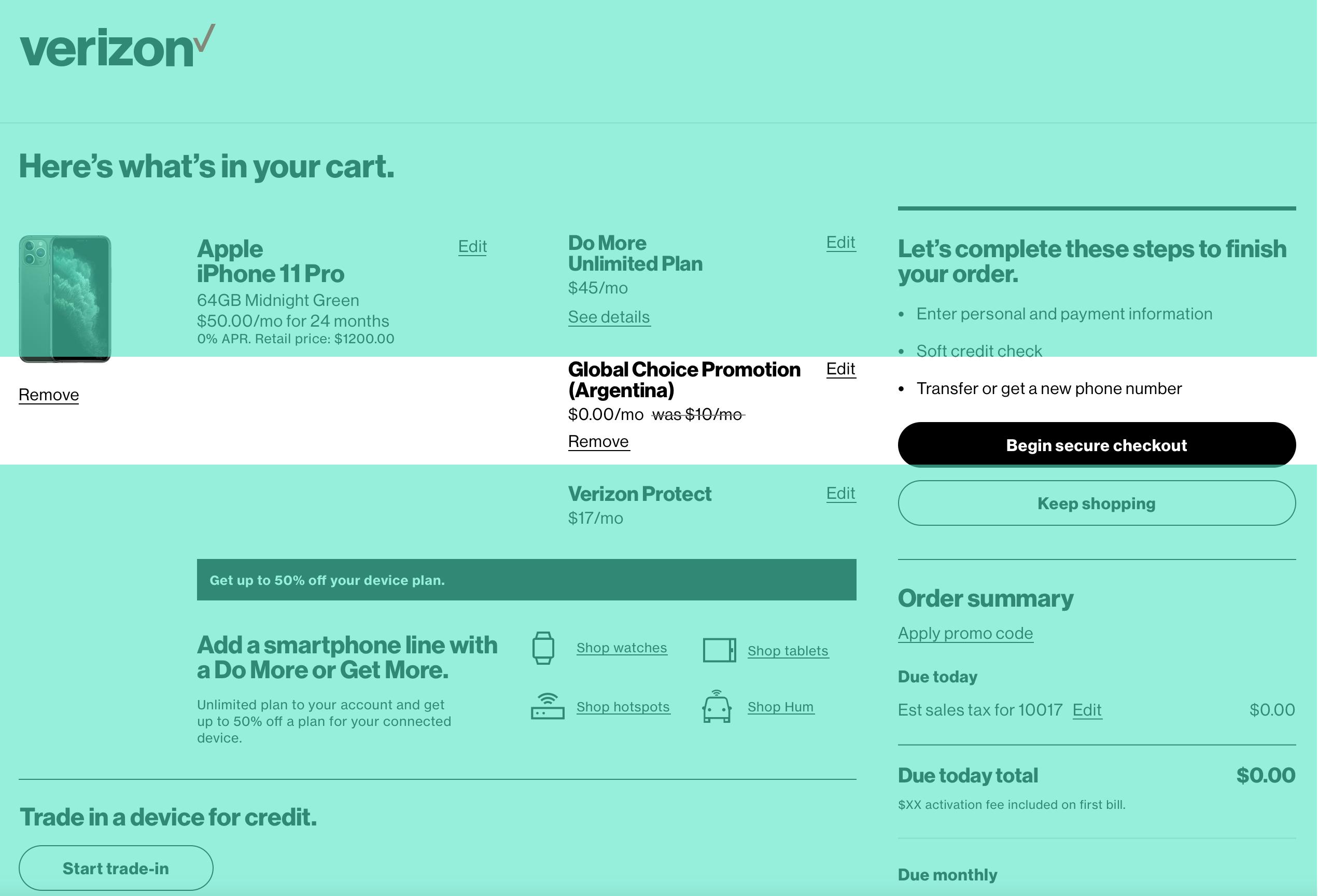The width and height of the screenshot is (1318, 896).
Task: Start a device trade-in
Action: pos(116,867)
